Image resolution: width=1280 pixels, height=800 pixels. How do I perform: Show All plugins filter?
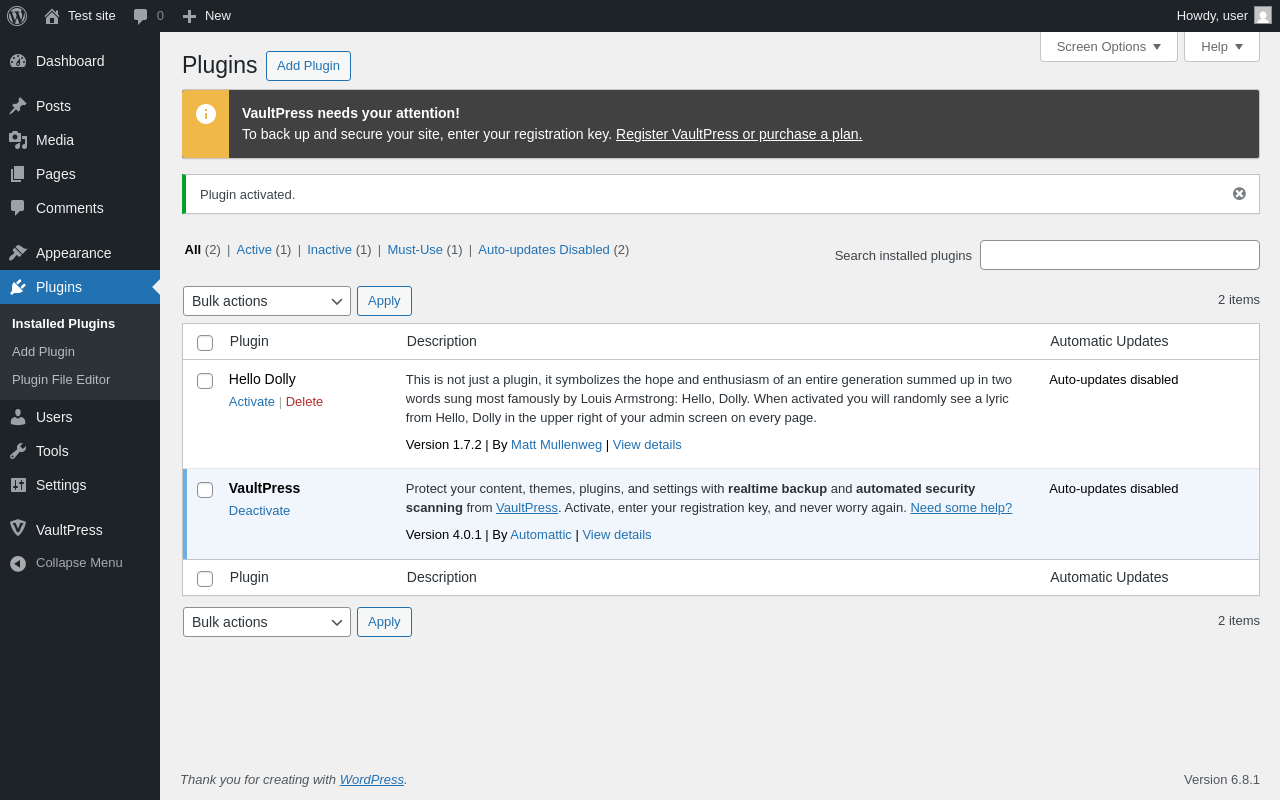tap(193, 250)
